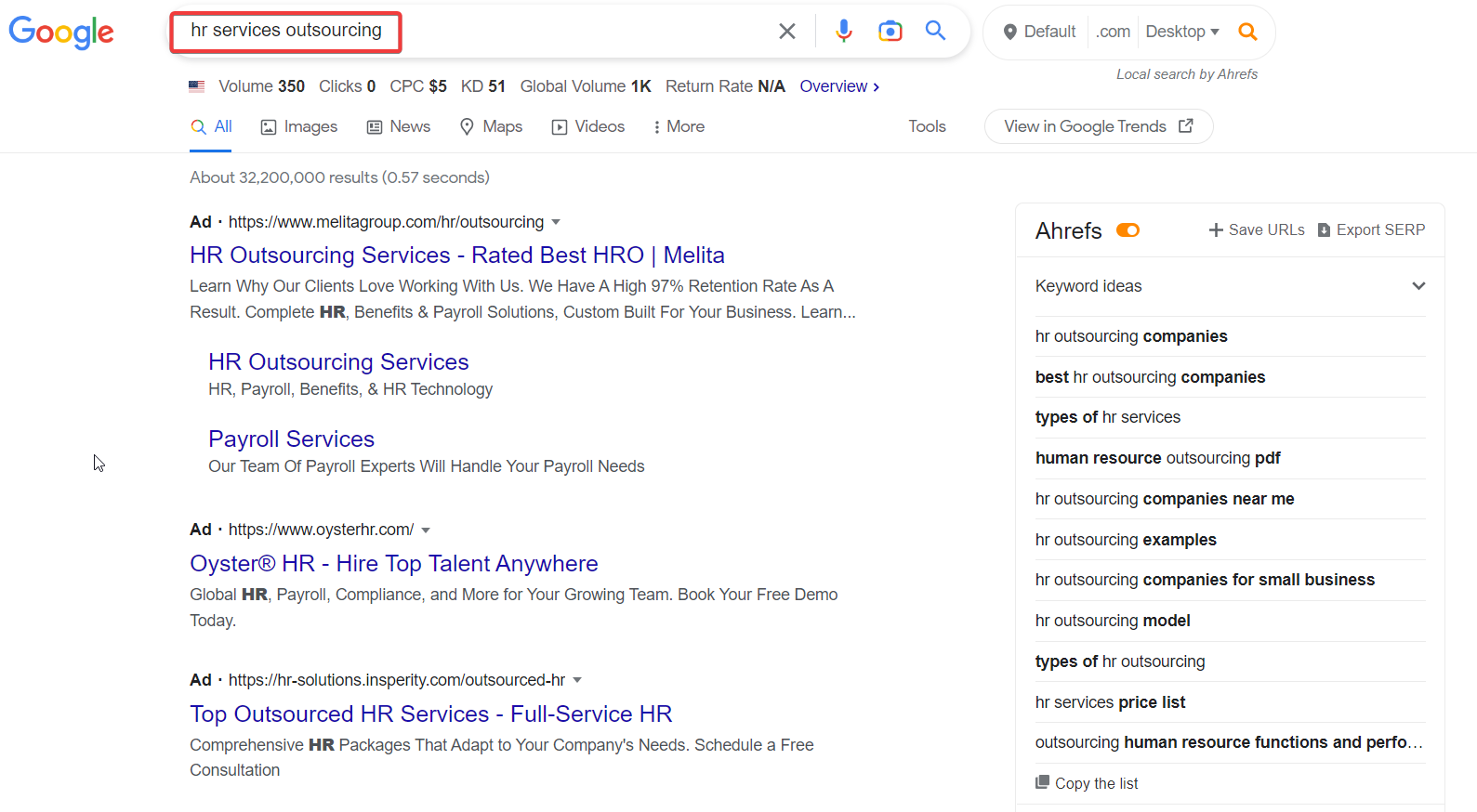This screenshot has height=812, width=1477.
Task: Open the Ahrefs Overview link
Action: (839, 86)
